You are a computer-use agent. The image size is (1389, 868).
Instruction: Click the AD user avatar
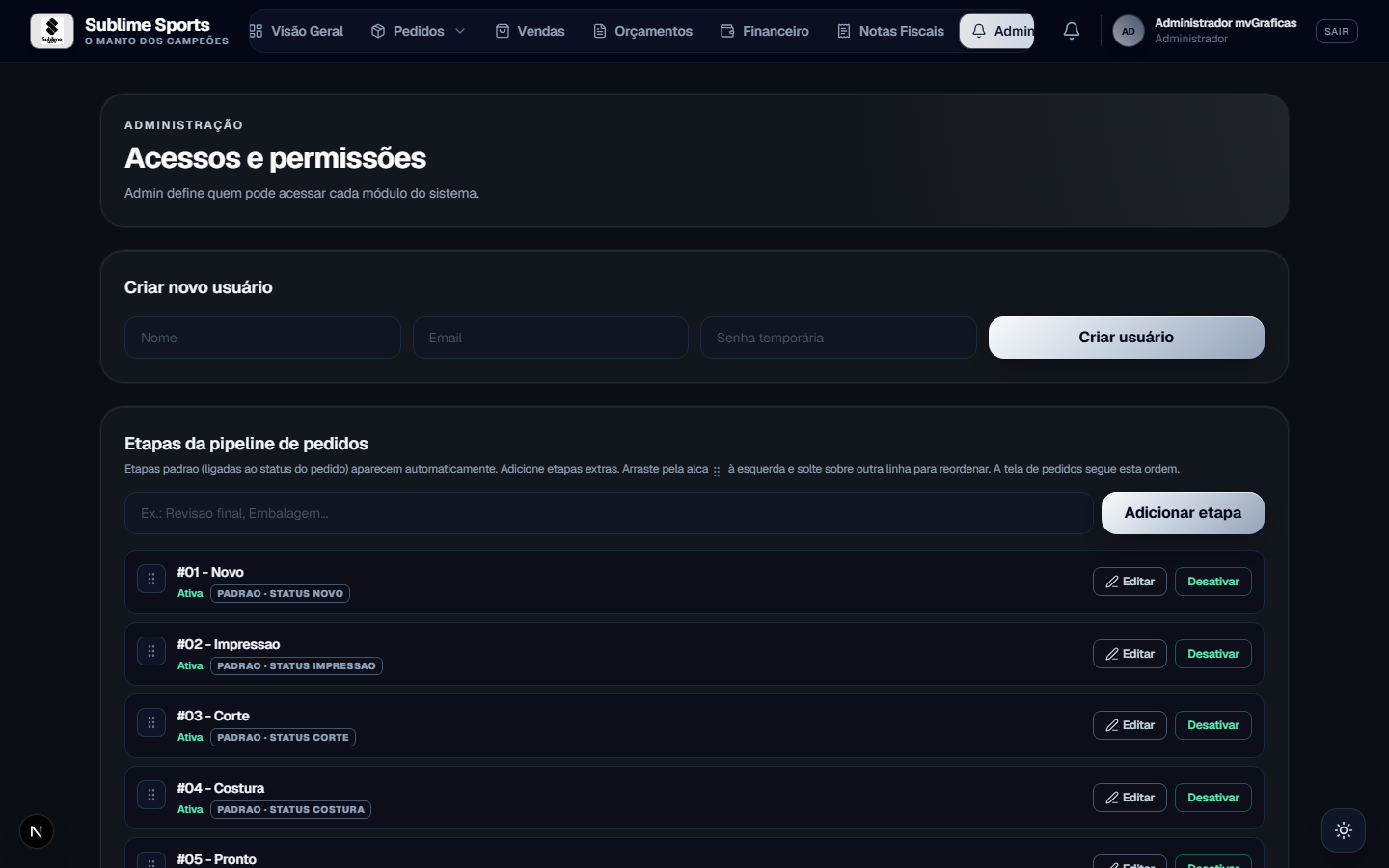click(x=1129, y=31)
